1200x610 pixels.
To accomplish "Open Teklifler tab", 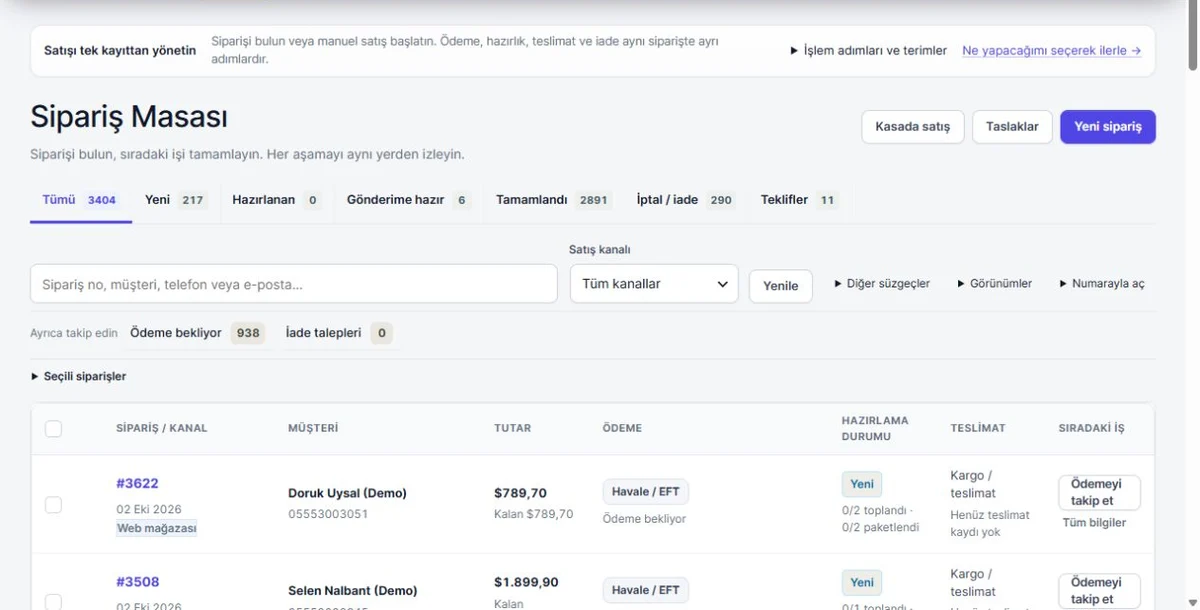I will pos(799,200).
